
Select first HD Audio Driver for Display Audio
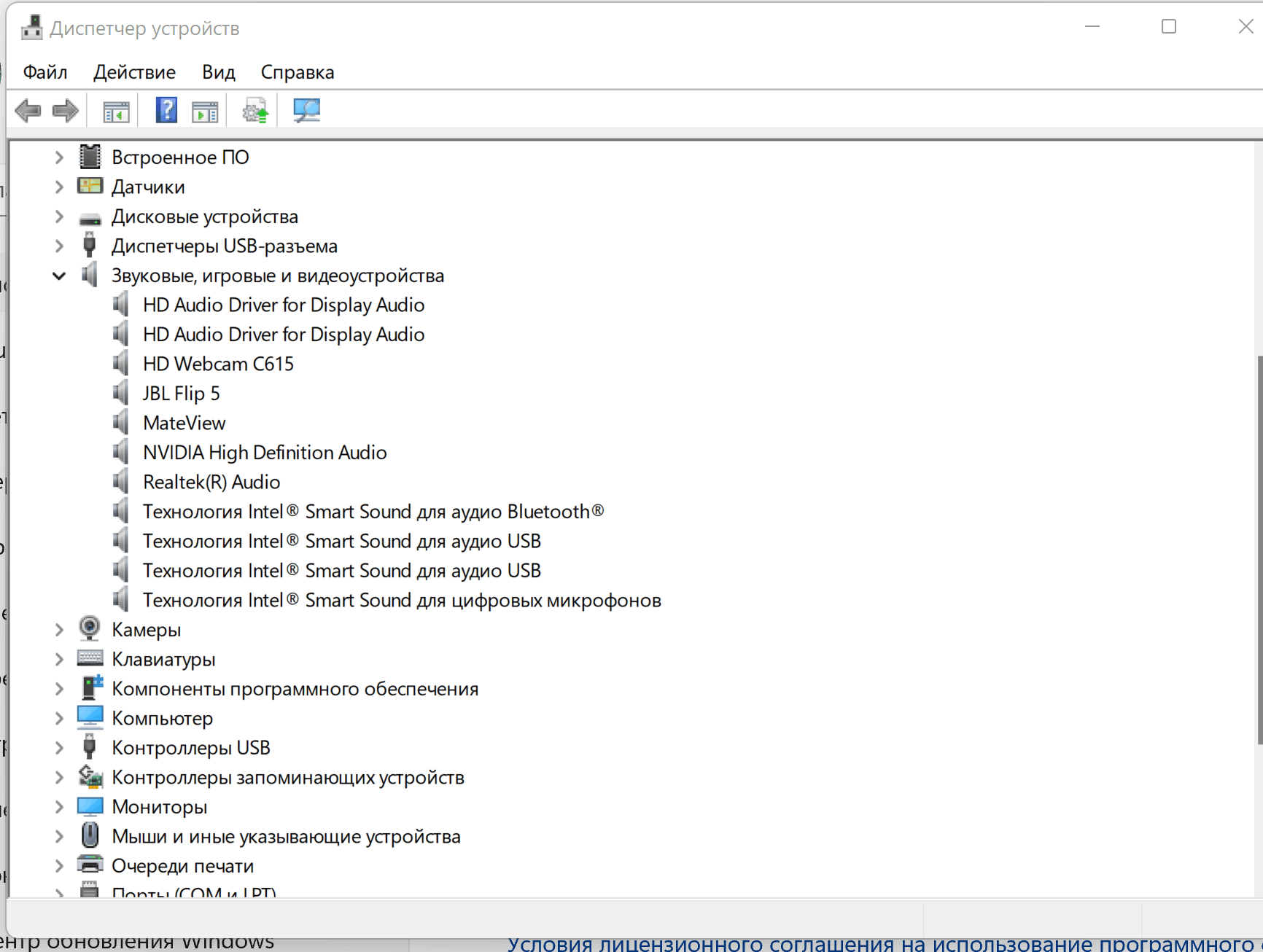284,305
